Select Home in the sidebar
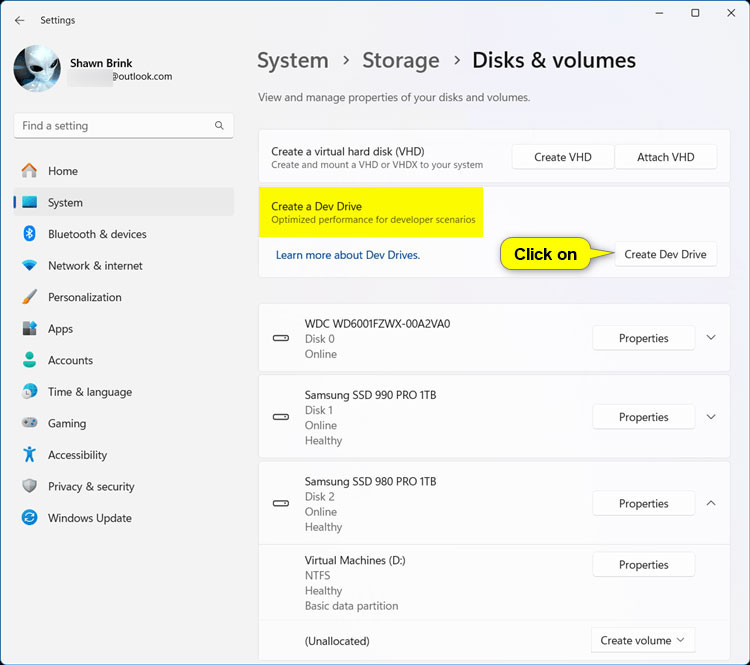 pos(123,171)
